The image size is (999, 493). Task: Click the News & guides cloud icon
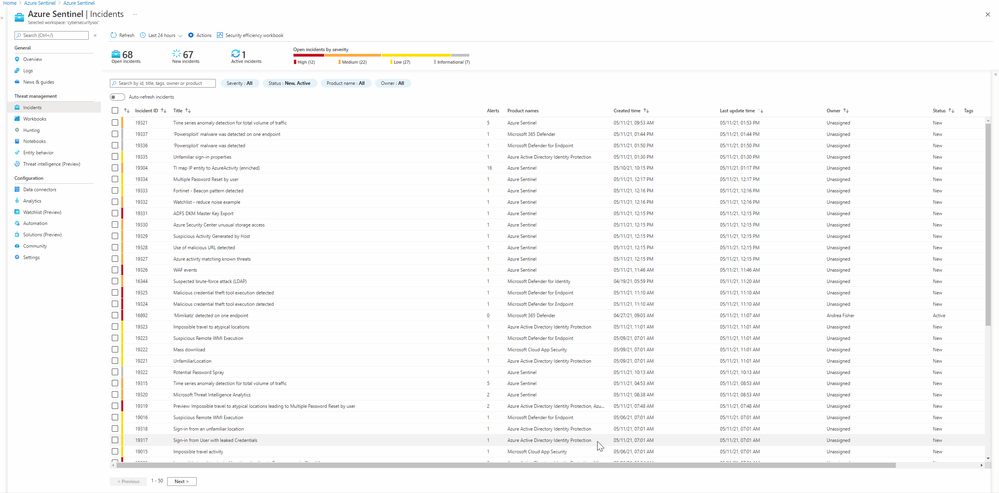coord(17,82)
